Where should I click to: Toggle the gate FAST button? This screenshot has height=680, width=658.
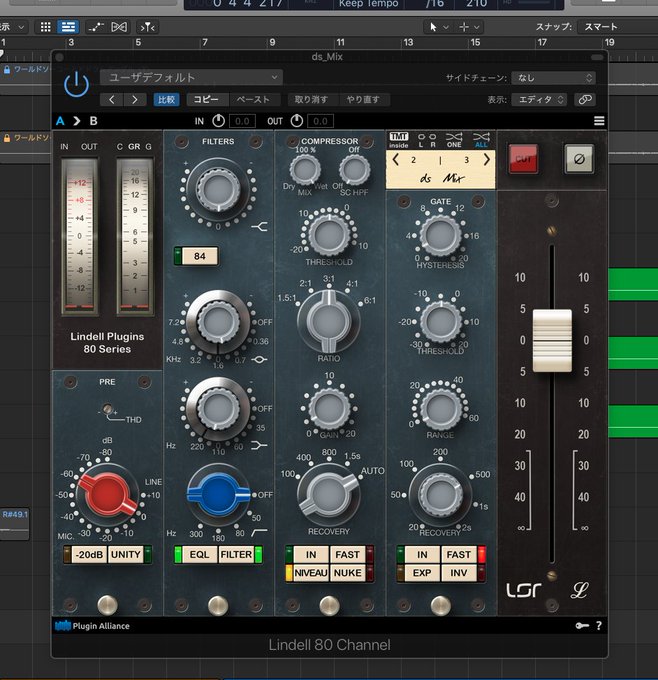tap(458, 555)
